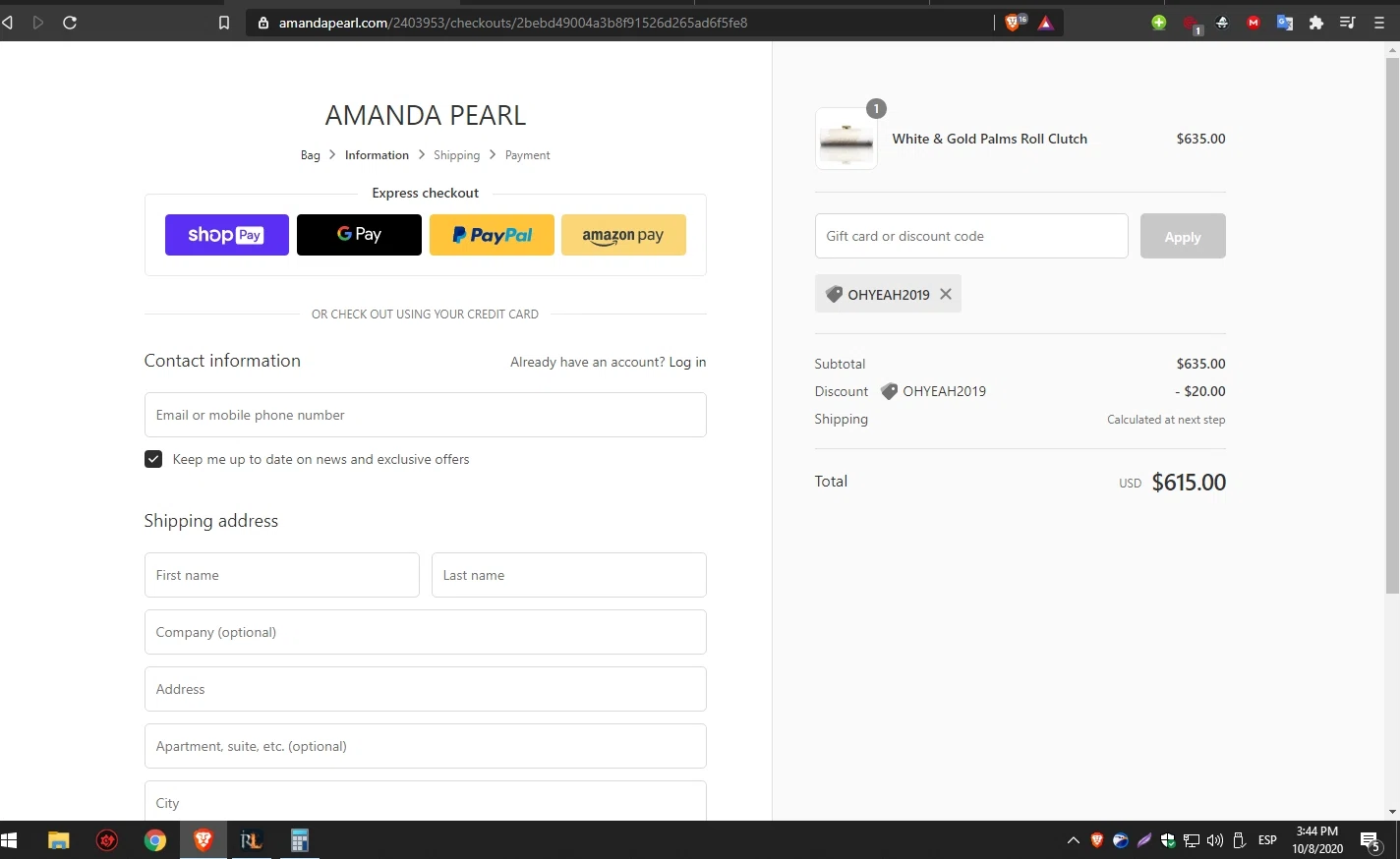
Task: Open File Explorer from the taskbar
Action: [59, 840]
